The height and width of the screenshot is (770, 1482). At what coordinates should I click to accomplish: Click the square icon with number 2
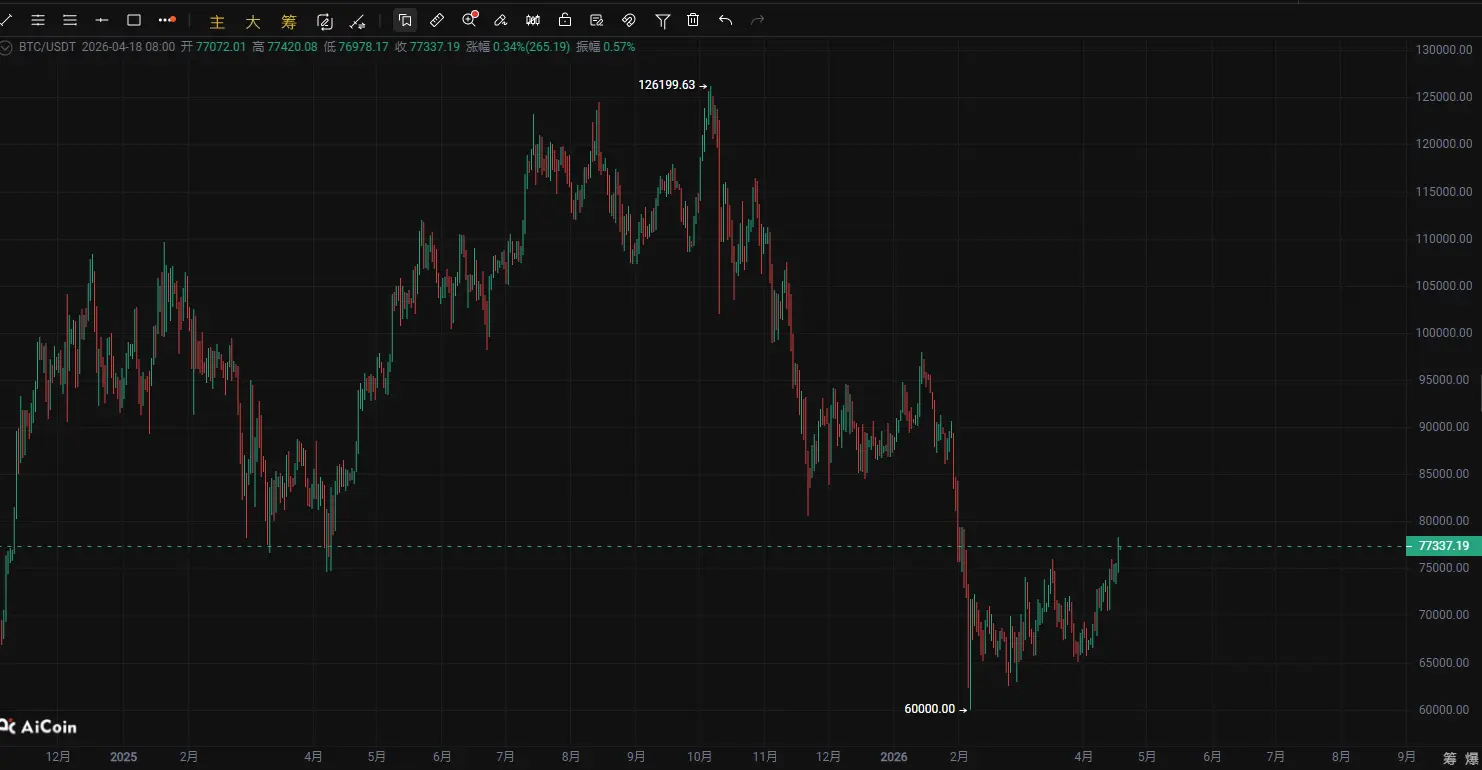pyautogui.click(x=325, y=21)
